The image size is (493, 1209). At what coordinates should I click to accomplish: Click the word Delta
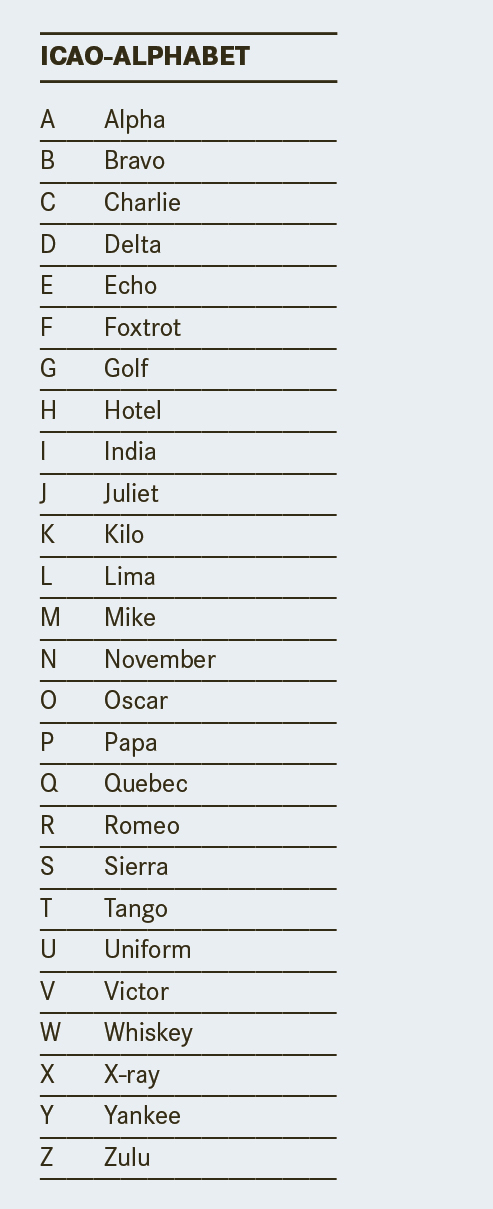click(133, 244)
